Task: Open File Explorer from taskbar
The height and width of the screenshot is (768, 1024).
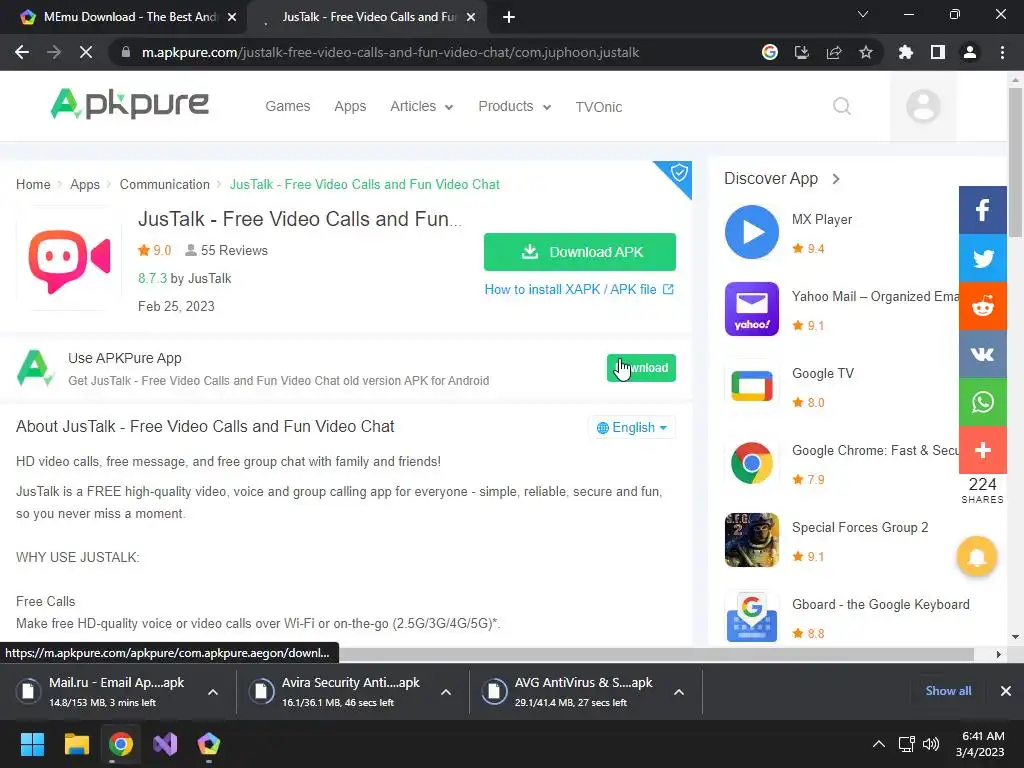Action: click(76, 744)
